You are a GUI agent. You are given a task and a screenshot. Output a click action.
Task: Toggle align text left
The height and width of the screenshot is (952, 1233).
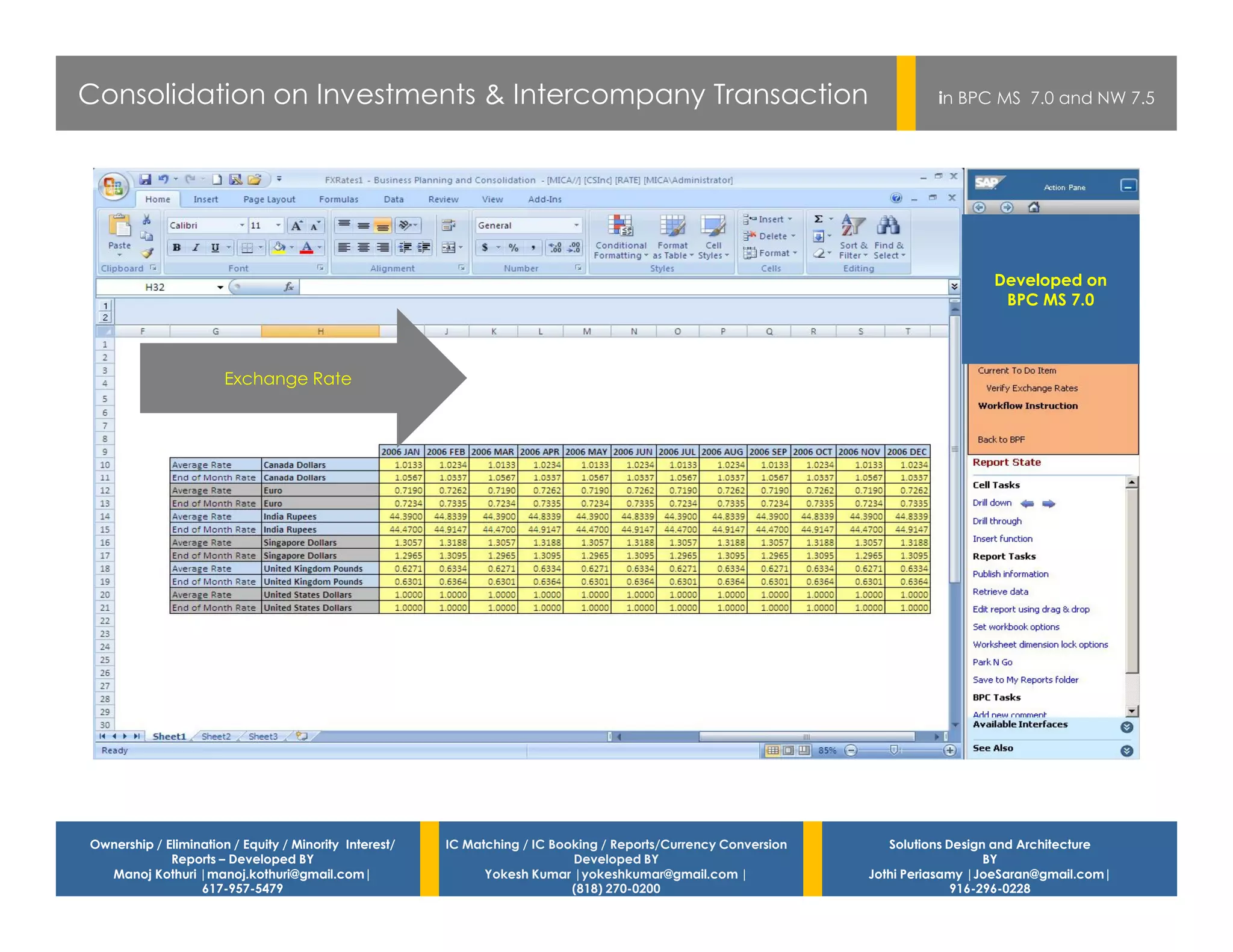tap(344, 247)
